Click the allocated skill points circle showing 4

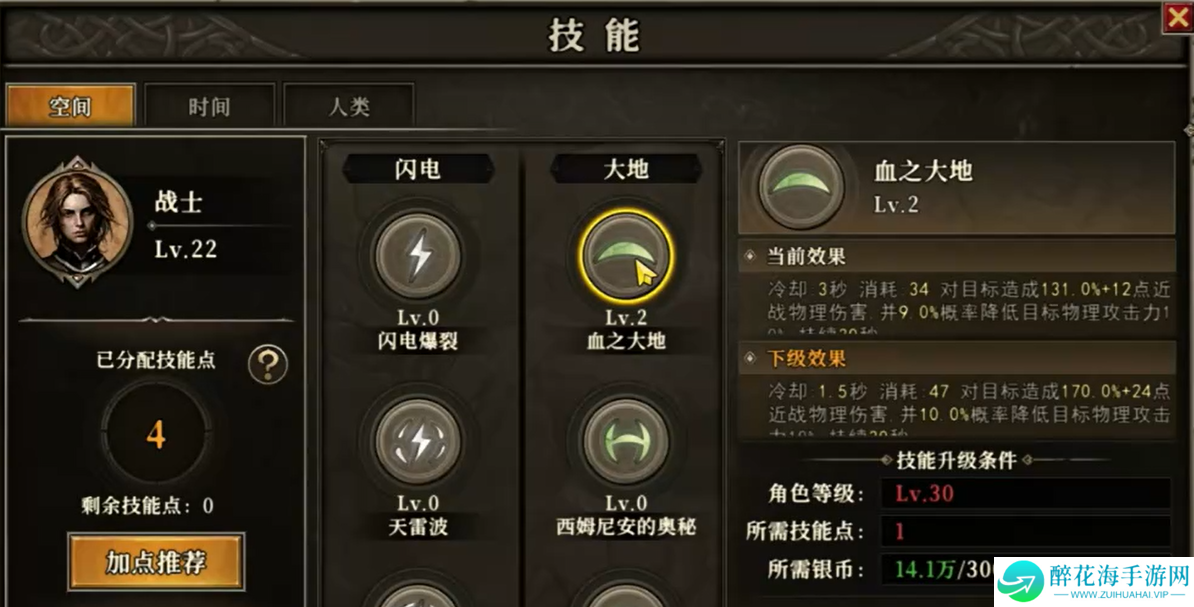(x=156, y=433)
